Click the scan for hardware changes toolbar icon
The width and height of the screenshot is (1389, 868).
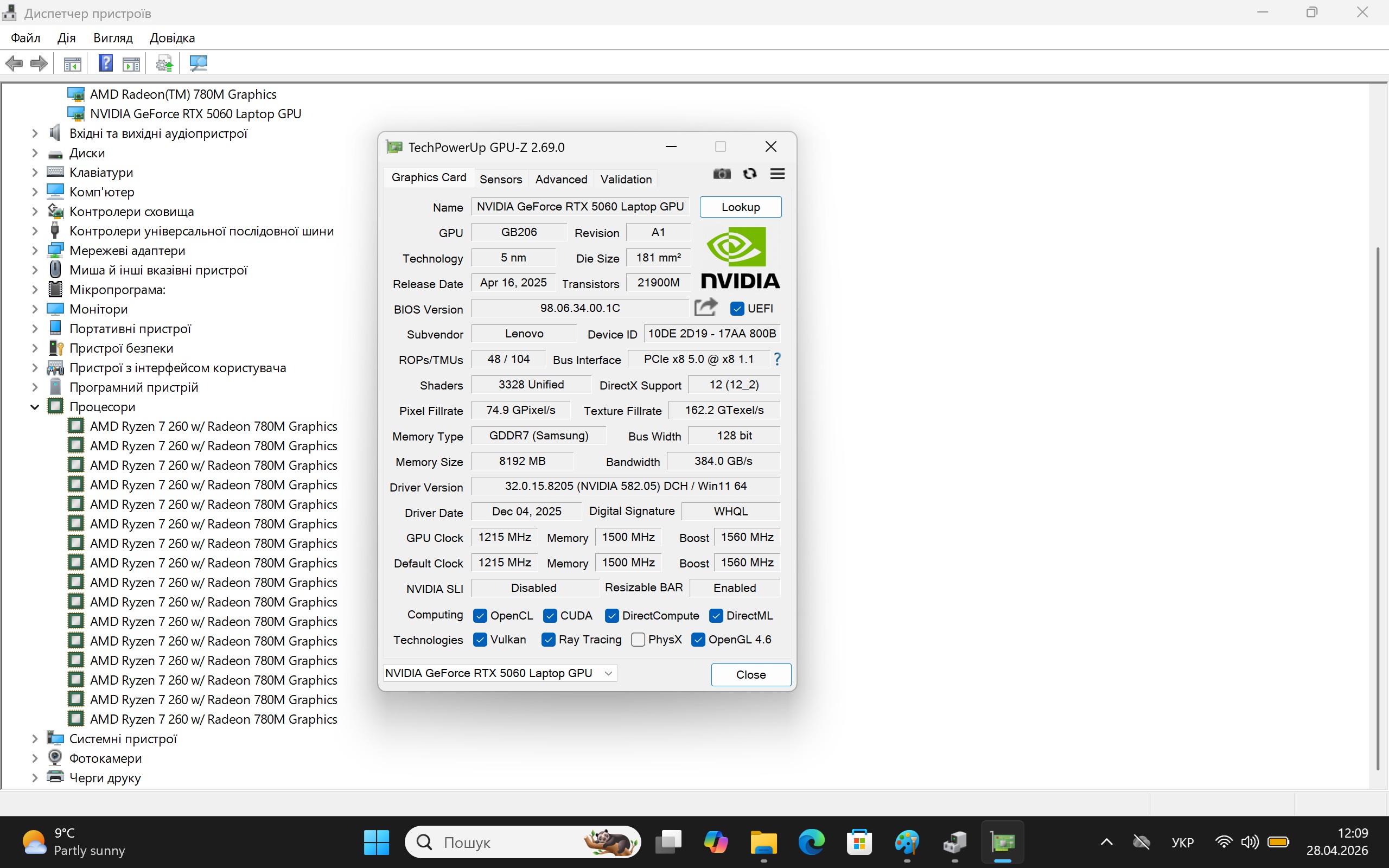click(x=198, y=63)
